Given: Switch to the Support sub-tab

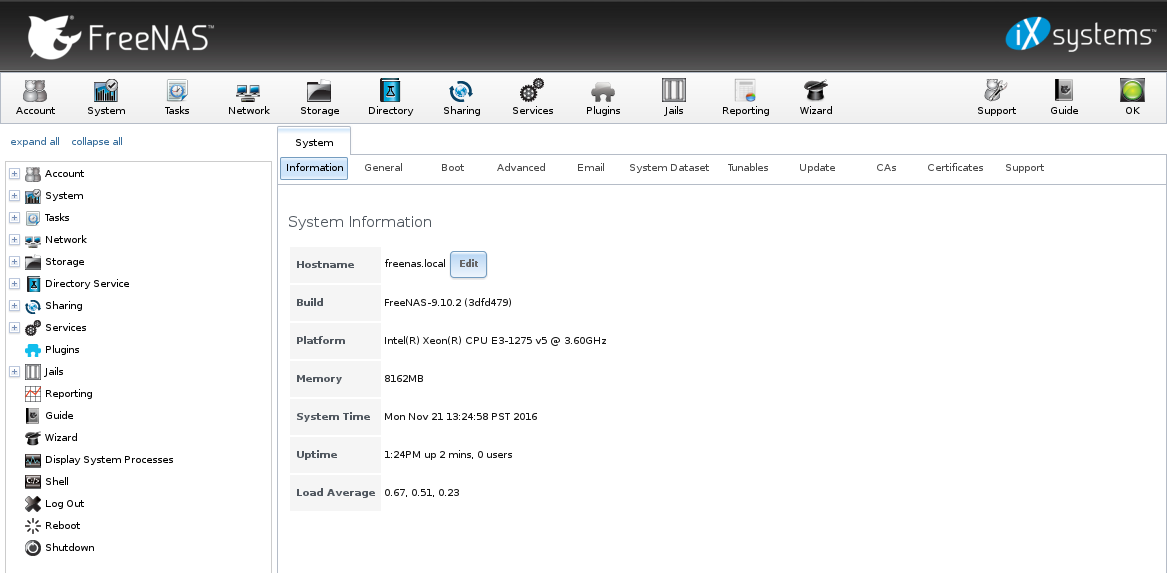Looking at the screenshot, I should coord(1024,168).
